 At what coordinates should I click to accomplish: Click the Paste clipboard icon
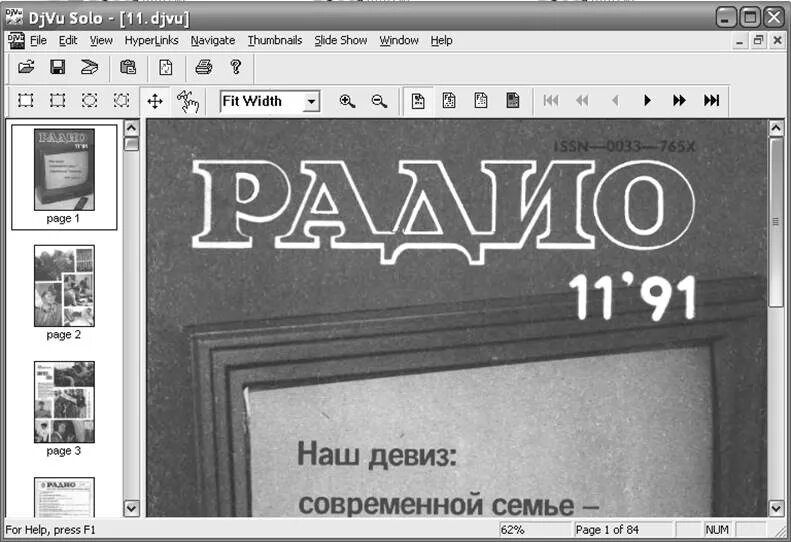[128, 67]
